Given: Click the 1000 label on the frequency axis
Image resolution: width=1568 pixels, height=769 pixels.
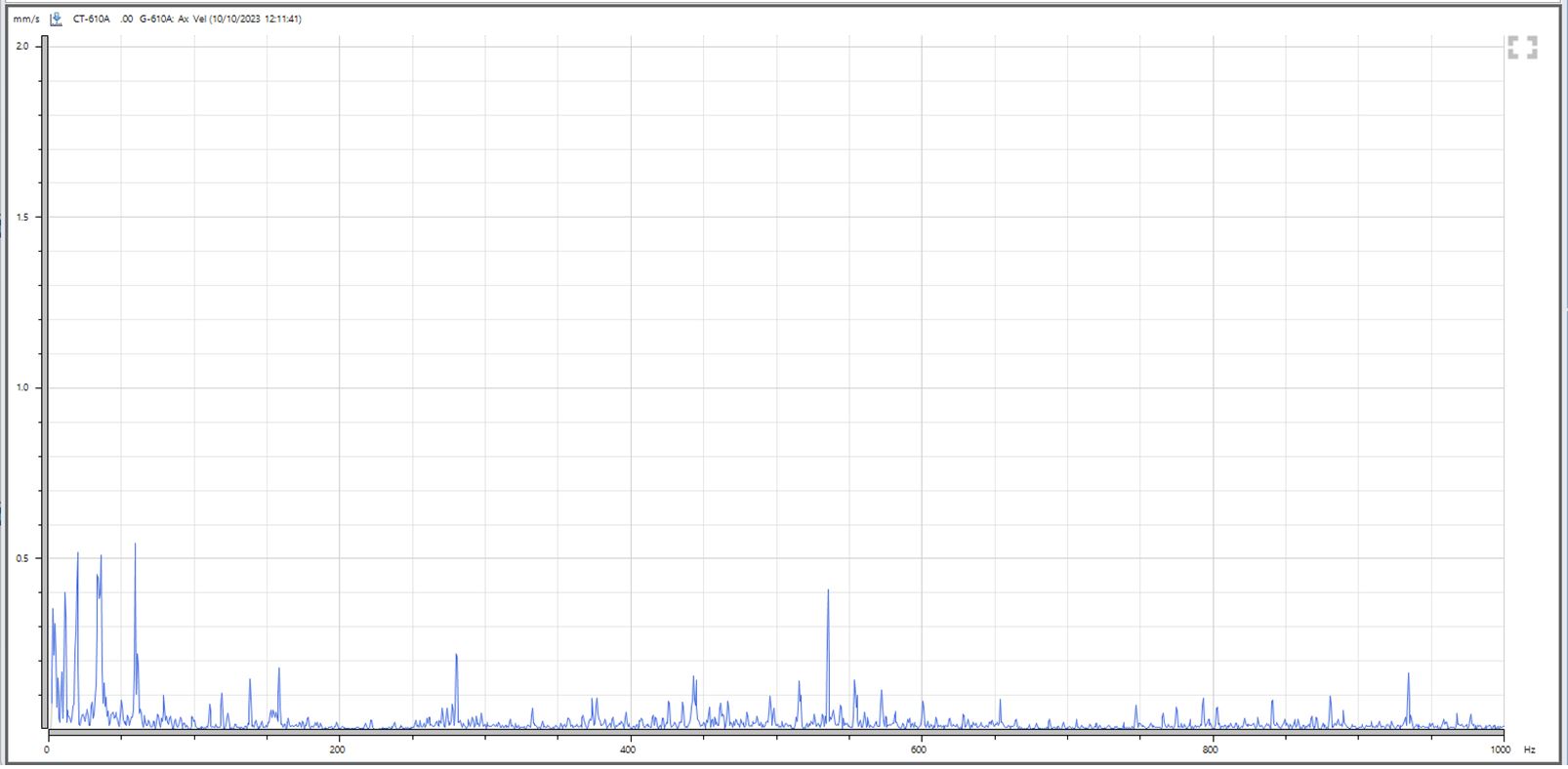Looking at the screenshot, I should (1500, 749).
